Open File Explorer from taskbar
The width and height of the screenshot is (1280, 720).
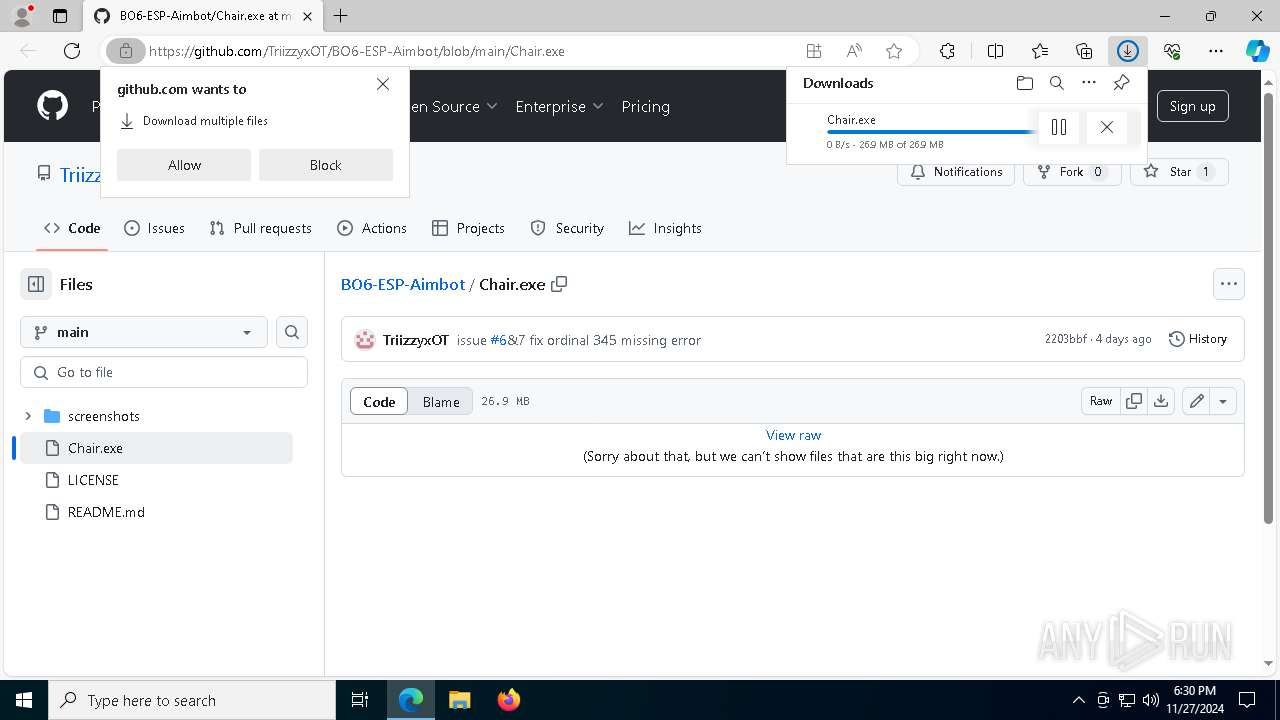point(459,700)
